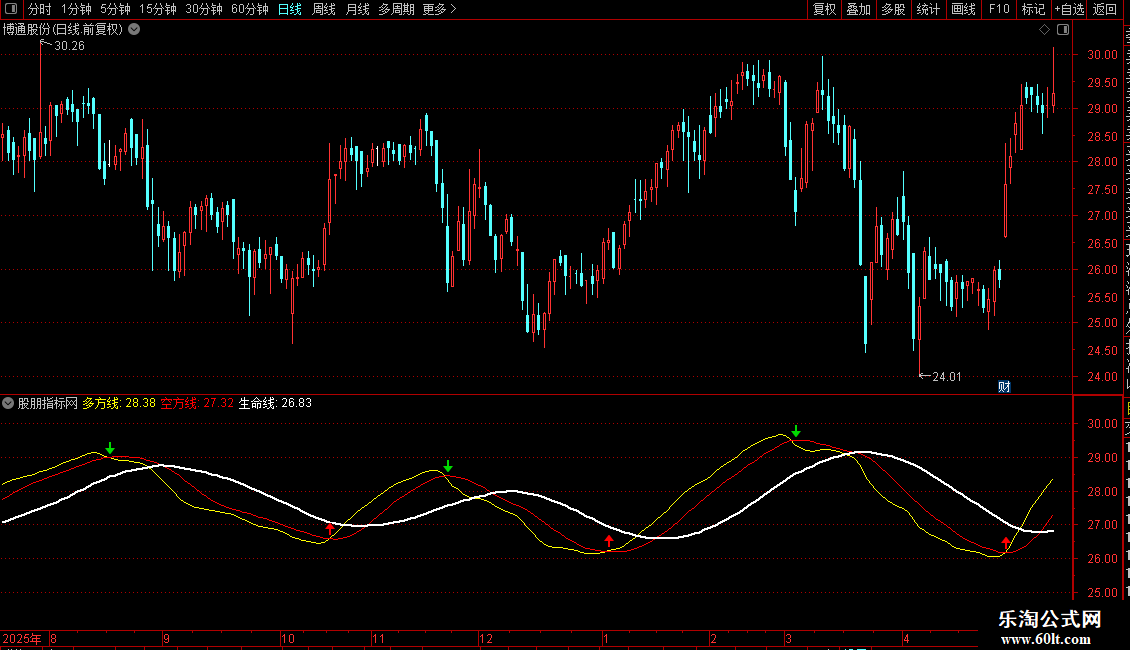1130x650 pixels.
Task: Click 30.26 high price label
Action: pos(69,46)
